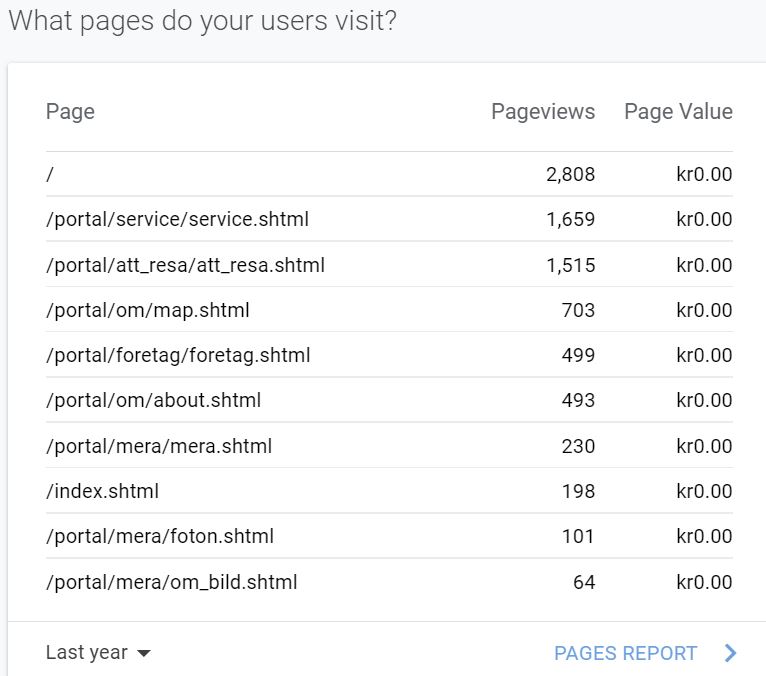
Task: Select /portal/mera/om_bild.shtml page row
Action: [389, 582]
